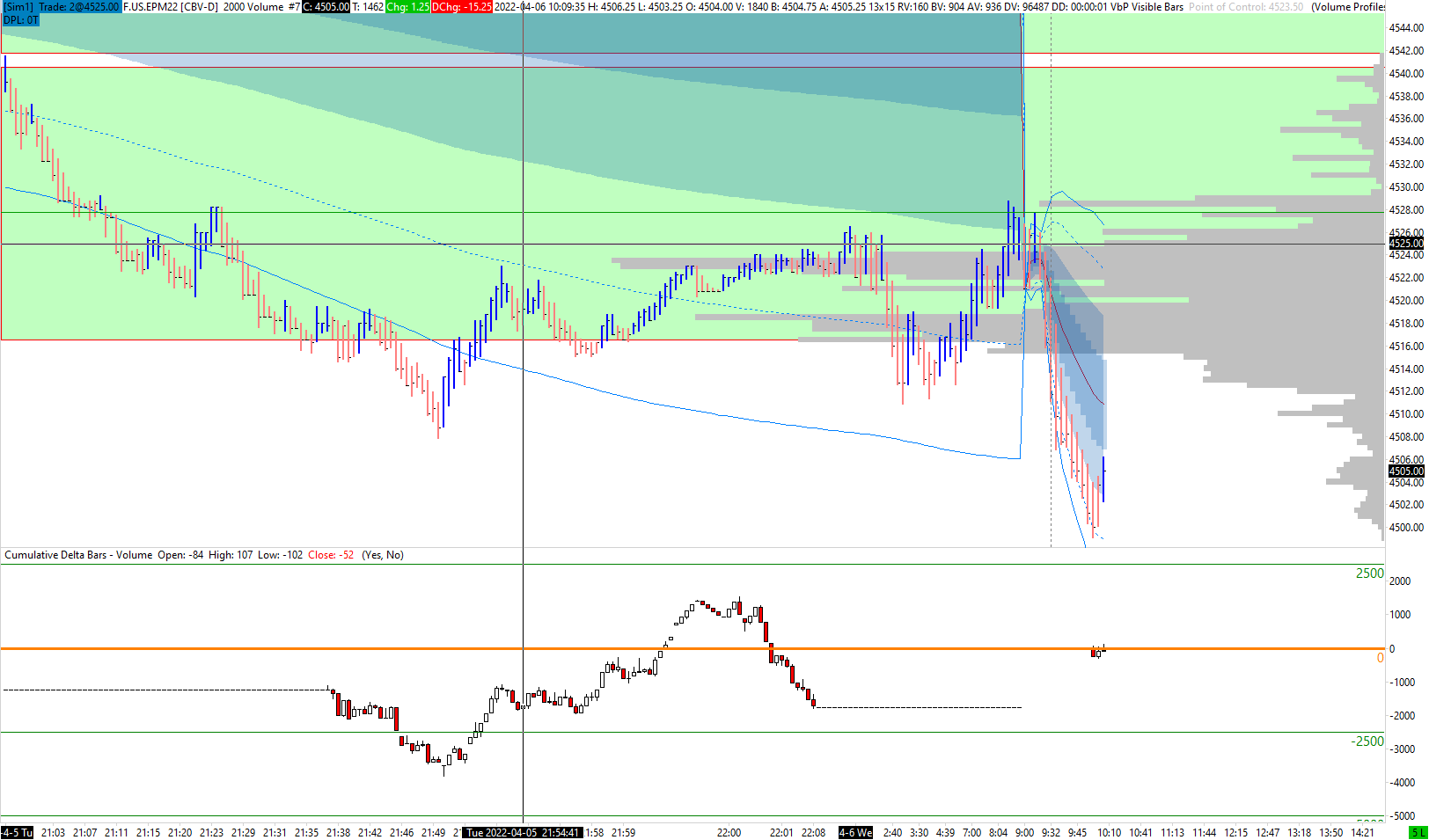The width and height of the screenshot is (1429, 840).
Task: Click the [Sim1] account label in header
Action: (x=18, y=6)
